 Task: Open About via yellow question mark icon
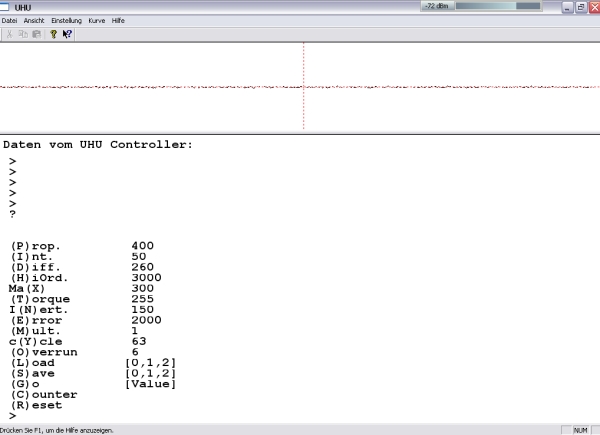point(54,34)
